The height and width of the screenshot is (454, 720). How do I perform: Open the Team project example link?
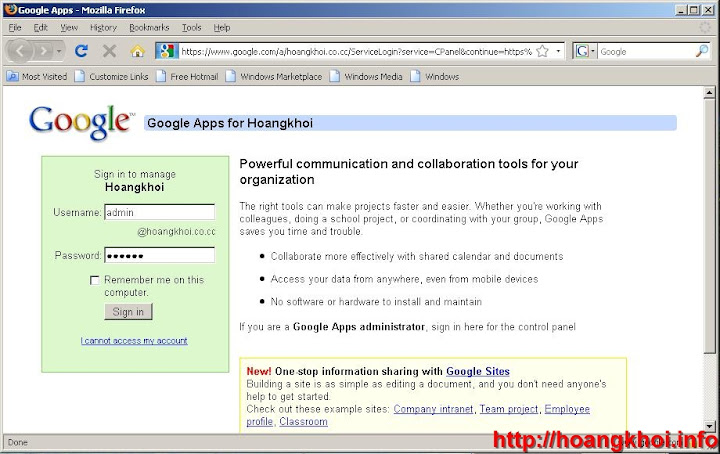coord(509,409)
